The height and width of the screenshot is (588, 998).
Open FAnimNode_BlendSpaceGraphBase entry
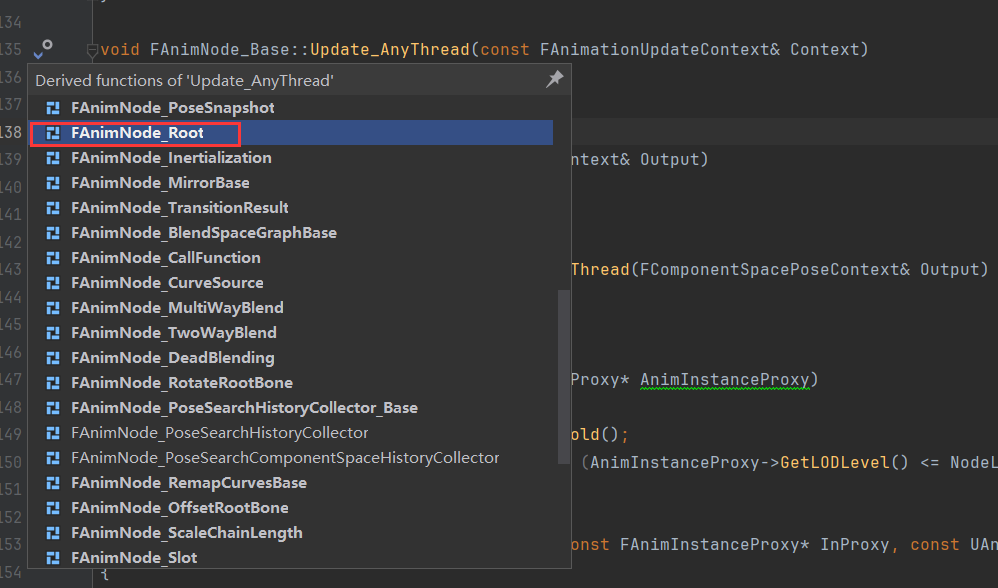(x=203, y=233)
